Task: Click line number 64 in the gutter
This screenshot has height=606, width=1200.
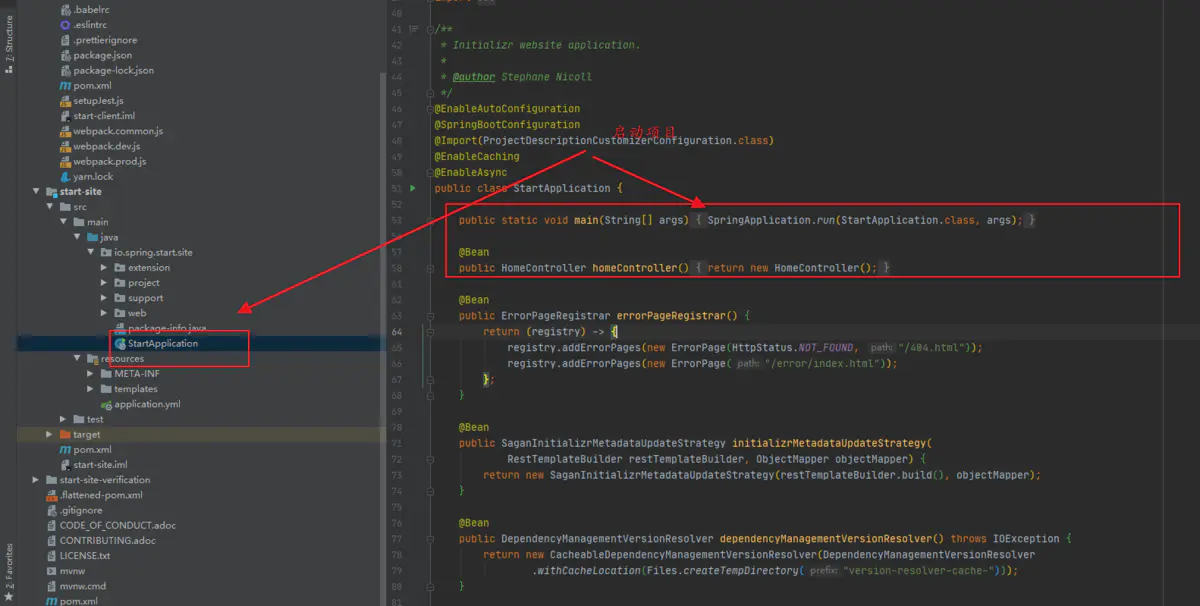Action: click(x=398, y=332)
